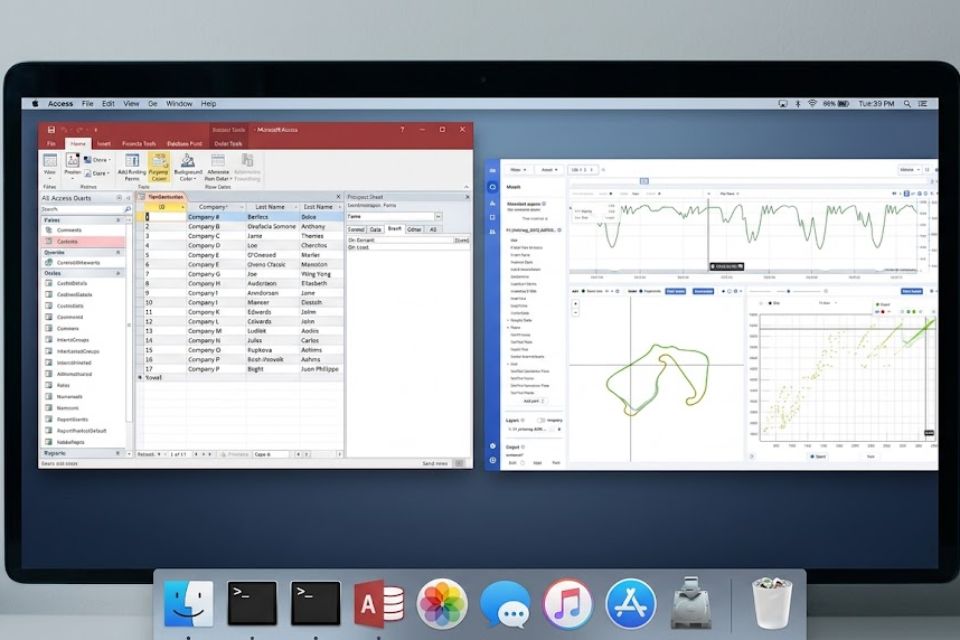Click the range handle on the top timeline bar

644,181
